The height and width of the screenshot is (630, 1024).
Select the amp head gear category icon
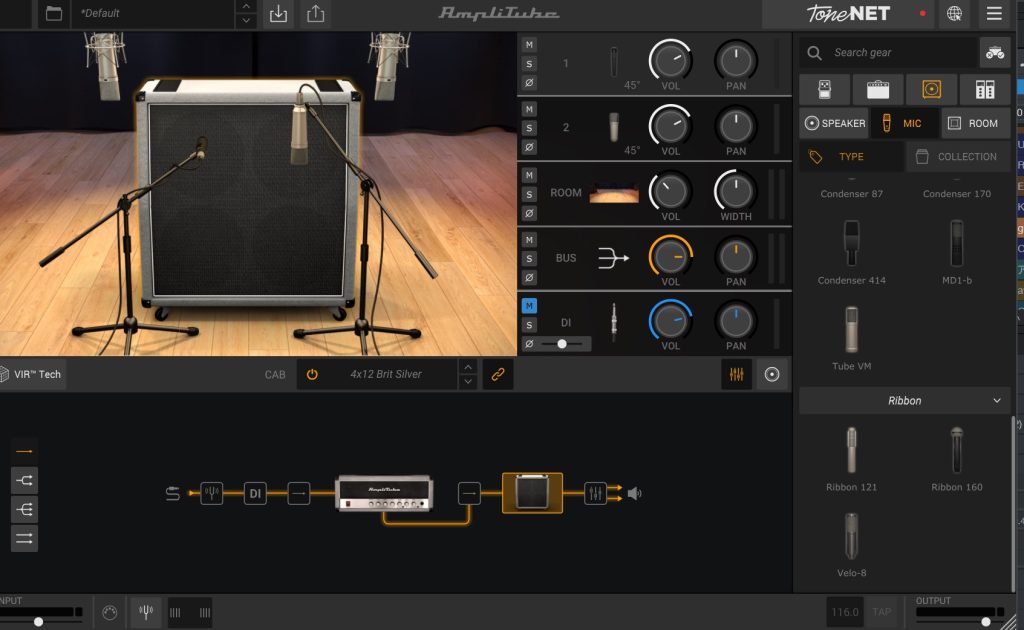pyautogui.click(x=878, y=89)
